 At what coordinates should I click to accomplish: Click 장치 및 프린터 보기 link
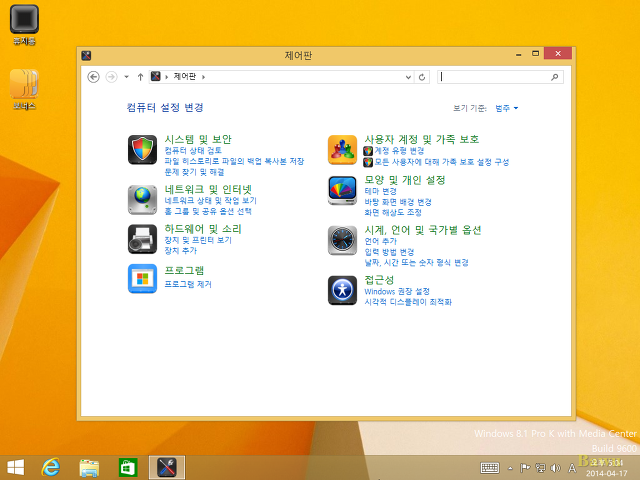198,240
